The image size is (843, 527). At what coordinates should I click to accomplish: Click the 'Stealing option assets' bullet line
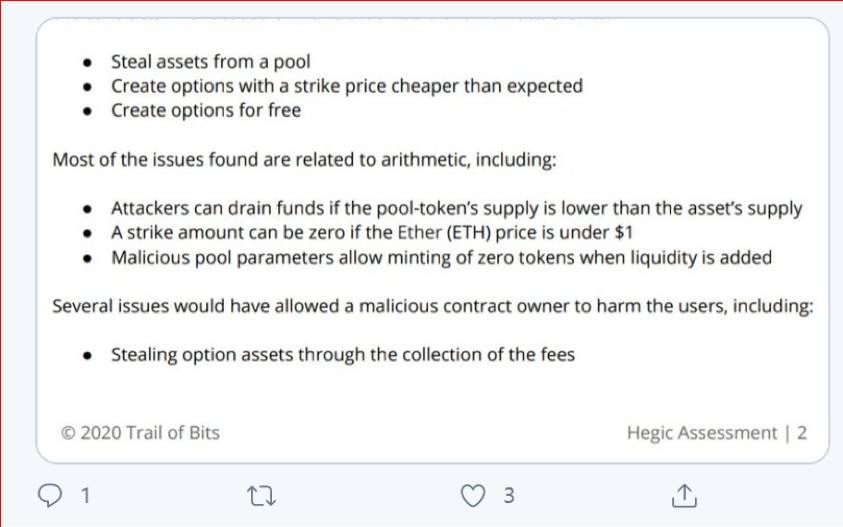click(343, 355)
